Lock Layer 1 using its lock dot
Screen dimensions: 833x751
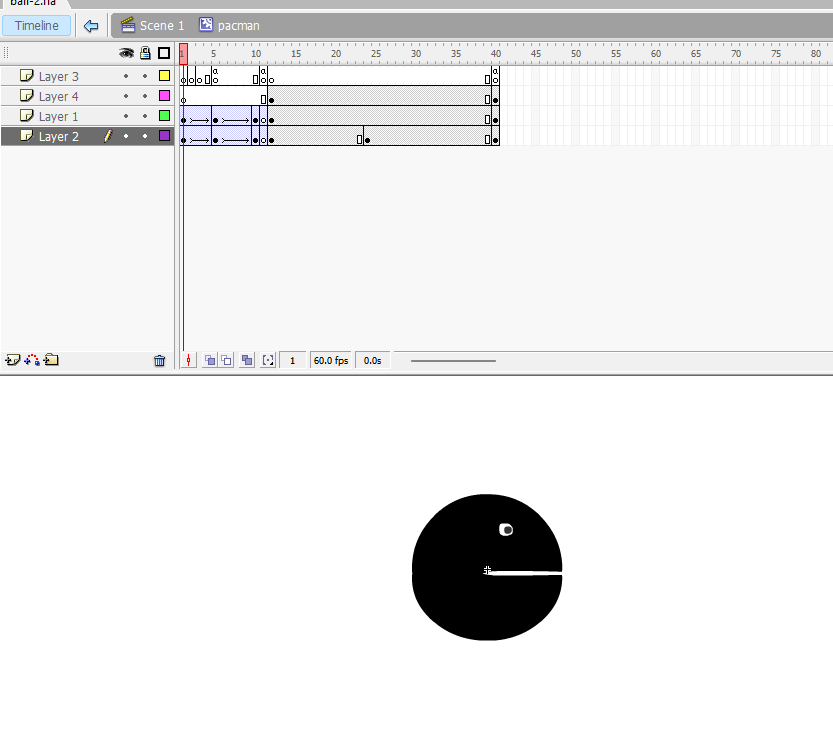(145, 116)
